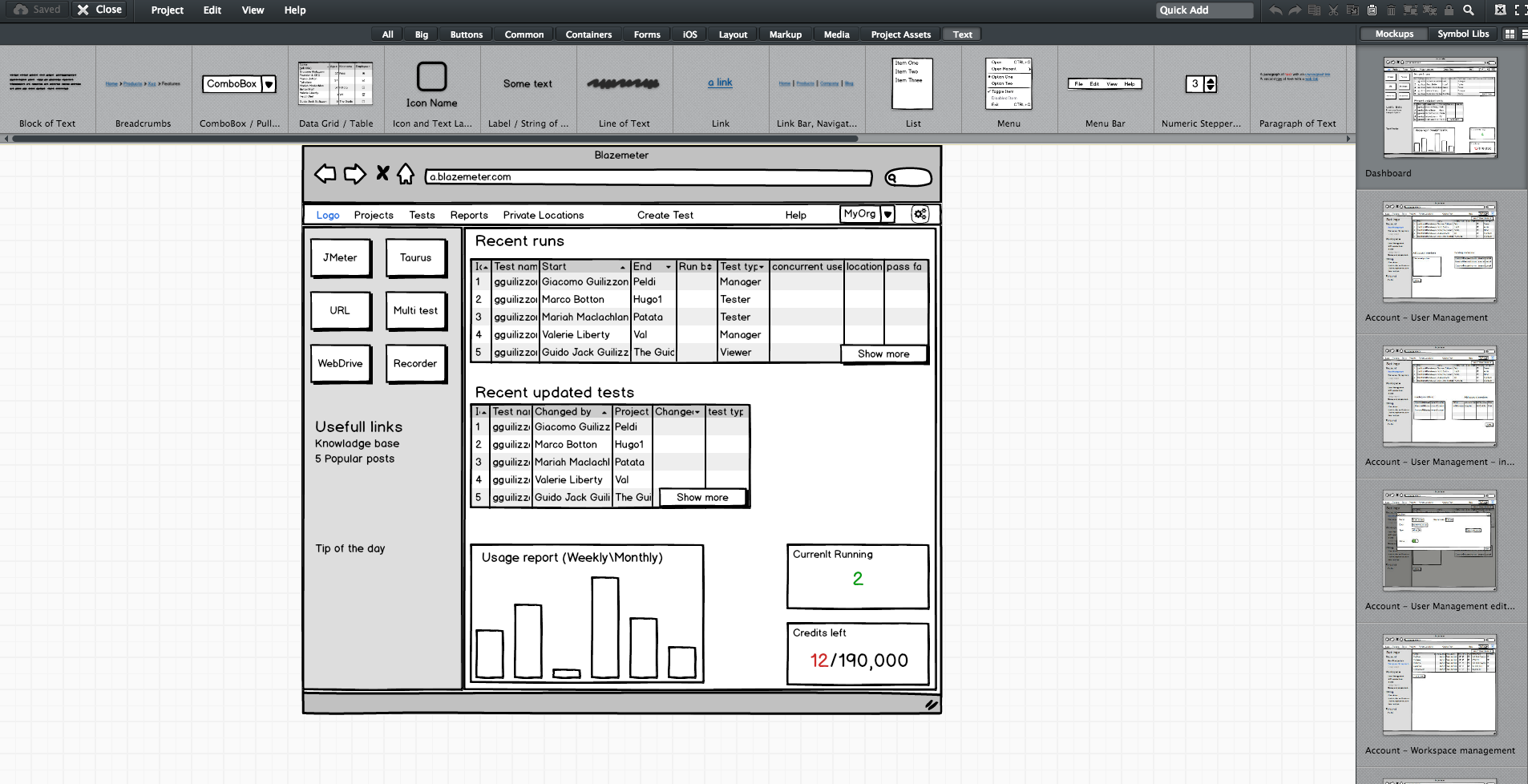Open the Mockups navigator tab
Viewport: 1528px width, 784px height.
point(1394,34)
